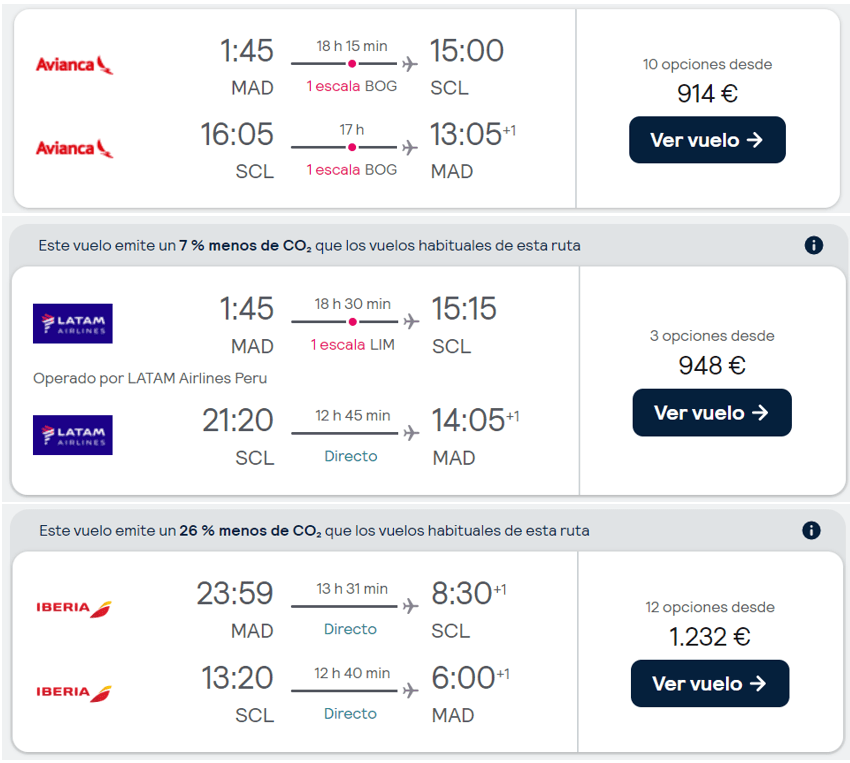Click the 7 % menos de CO₂ banner text
The height and width of the screenshot is (763, 850).
(309, 245)
